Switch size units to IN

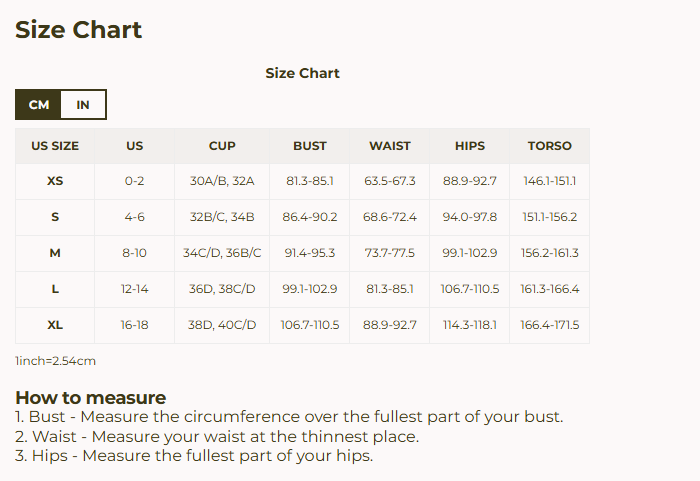83,105
